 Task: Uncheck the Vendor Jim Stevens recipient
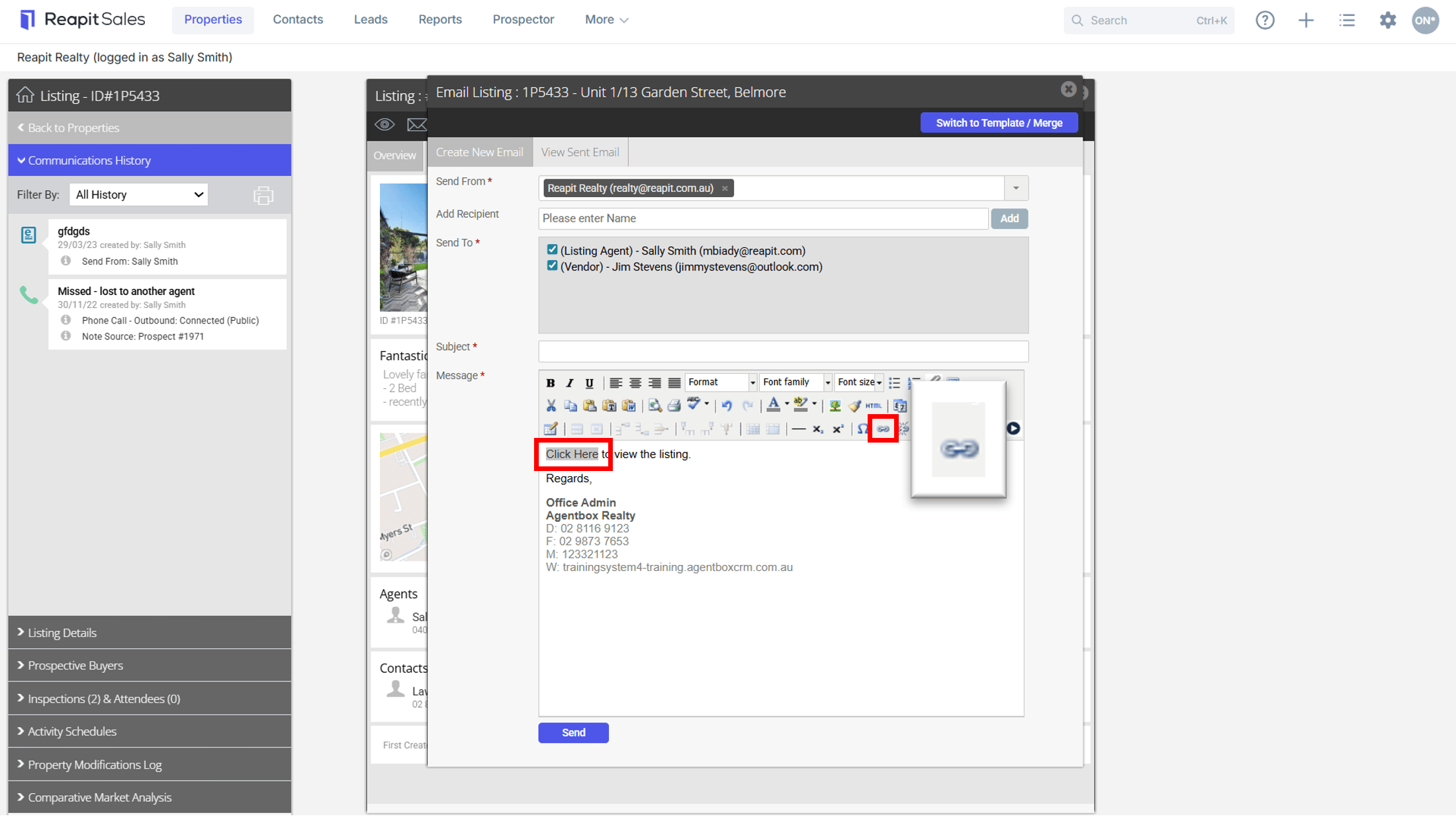click(552, 266)
